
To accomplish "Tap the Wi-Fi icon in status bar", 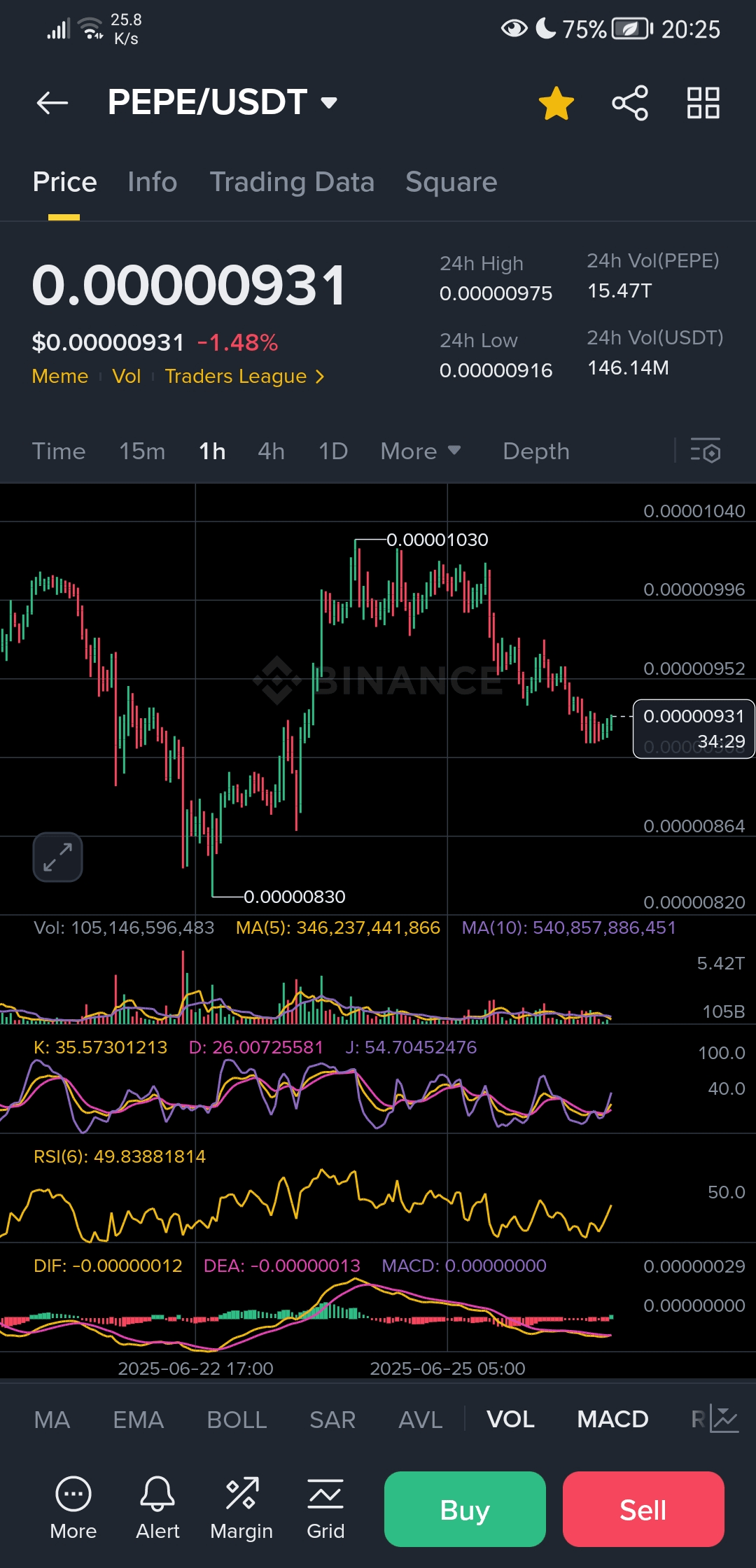I will point(91,28).
